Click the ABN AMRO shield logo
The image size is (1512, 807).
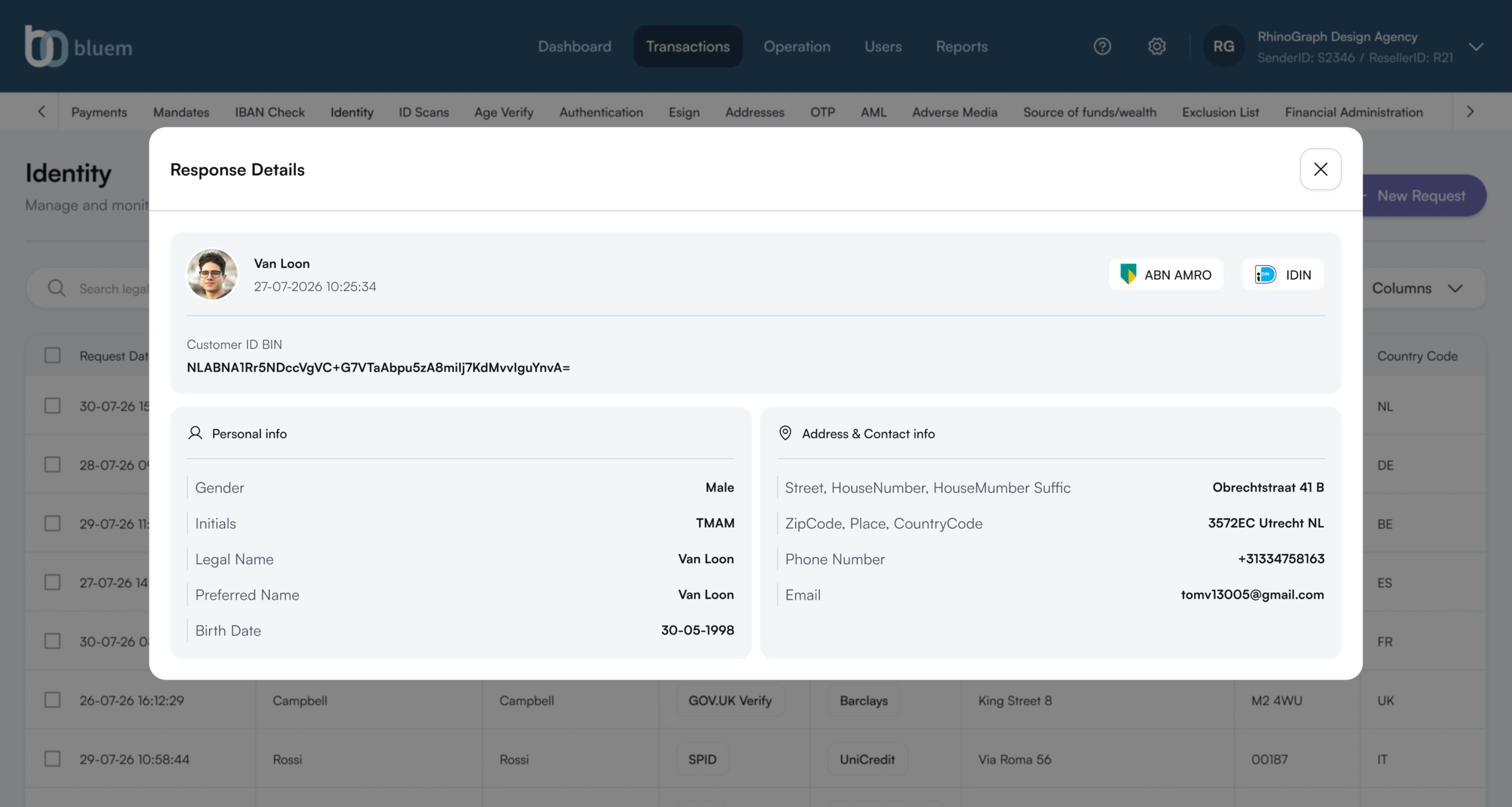point(1128,274)
